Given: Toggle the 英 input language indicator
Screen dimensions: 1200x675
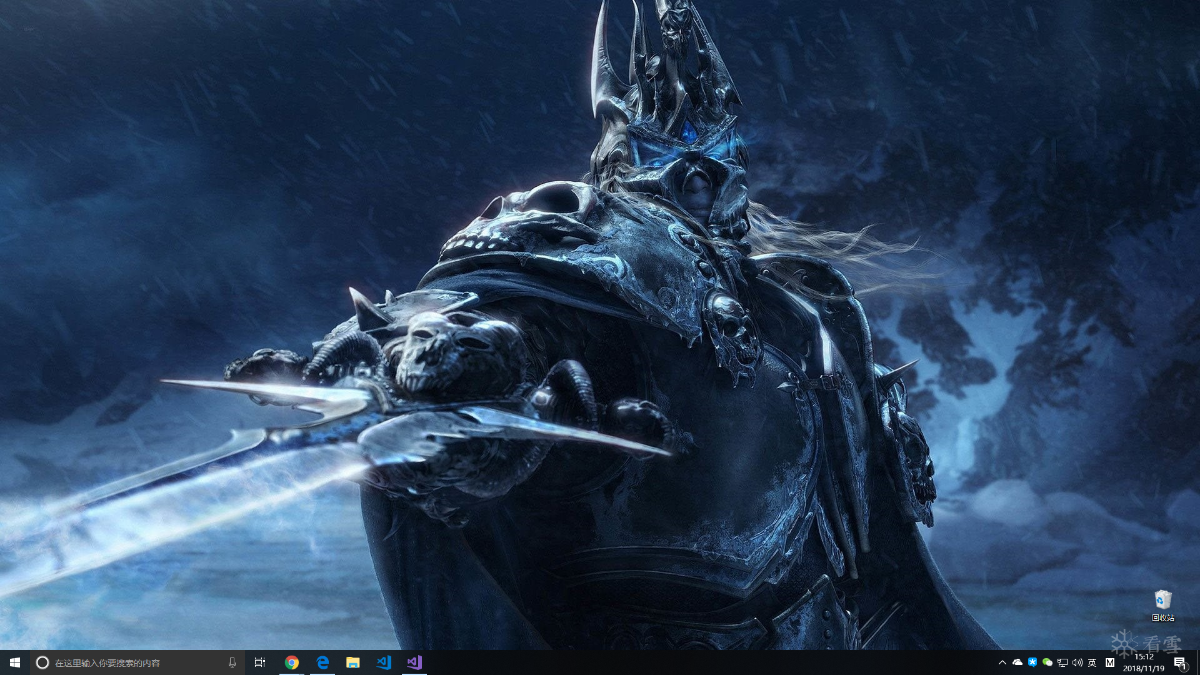Looking at the screenshot, I should tap(1092, 662).
